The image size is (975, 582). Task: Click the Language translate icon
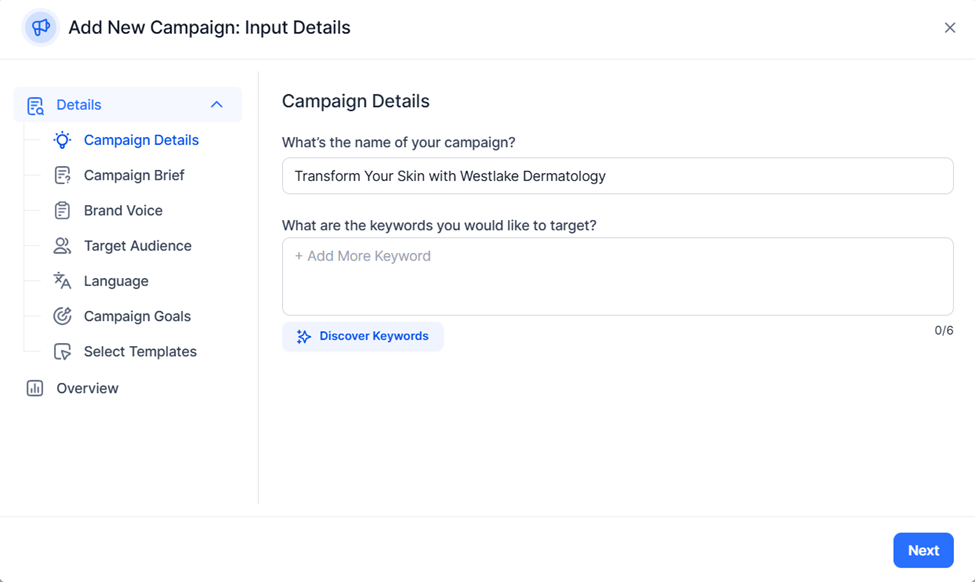(x=62, y=281)
